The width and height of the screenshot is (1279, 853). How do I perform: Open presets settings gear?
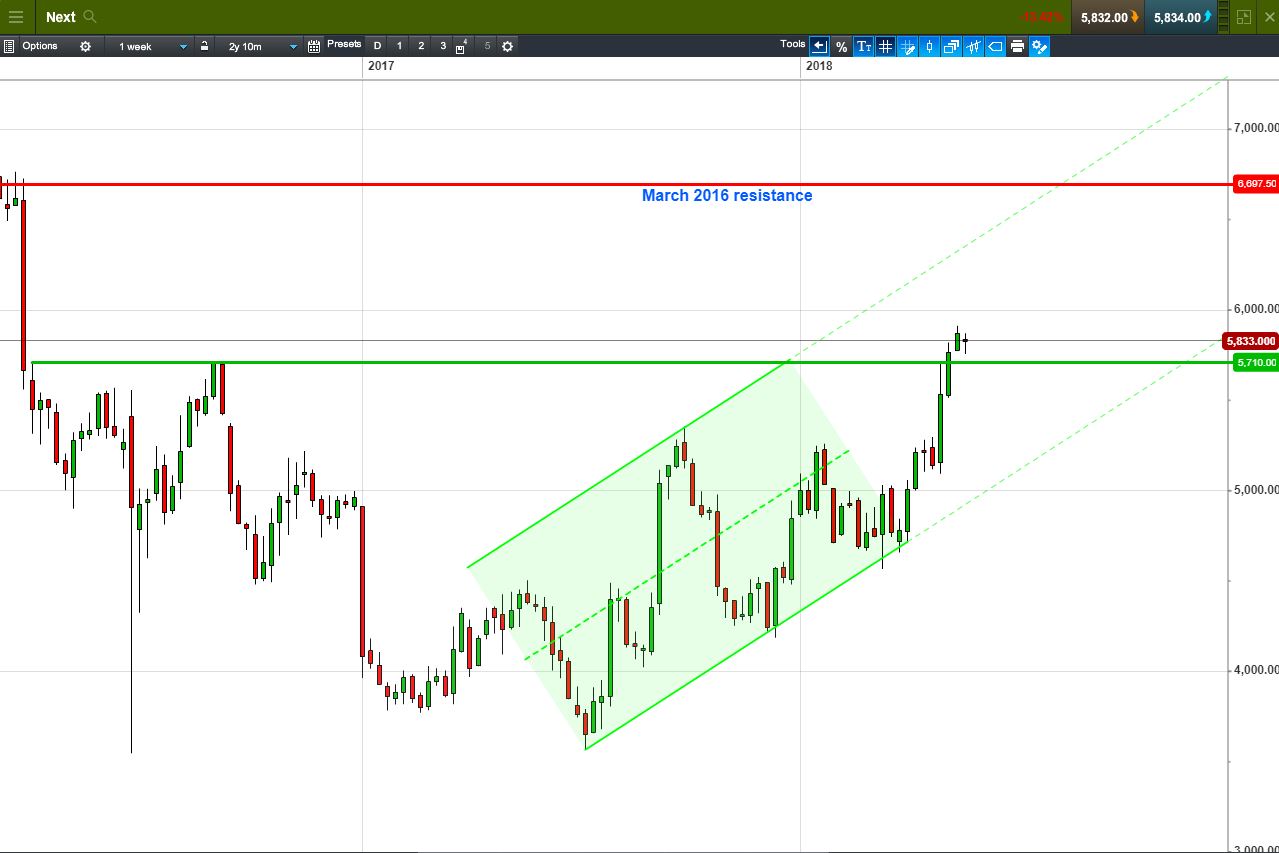tap(507, 46)
